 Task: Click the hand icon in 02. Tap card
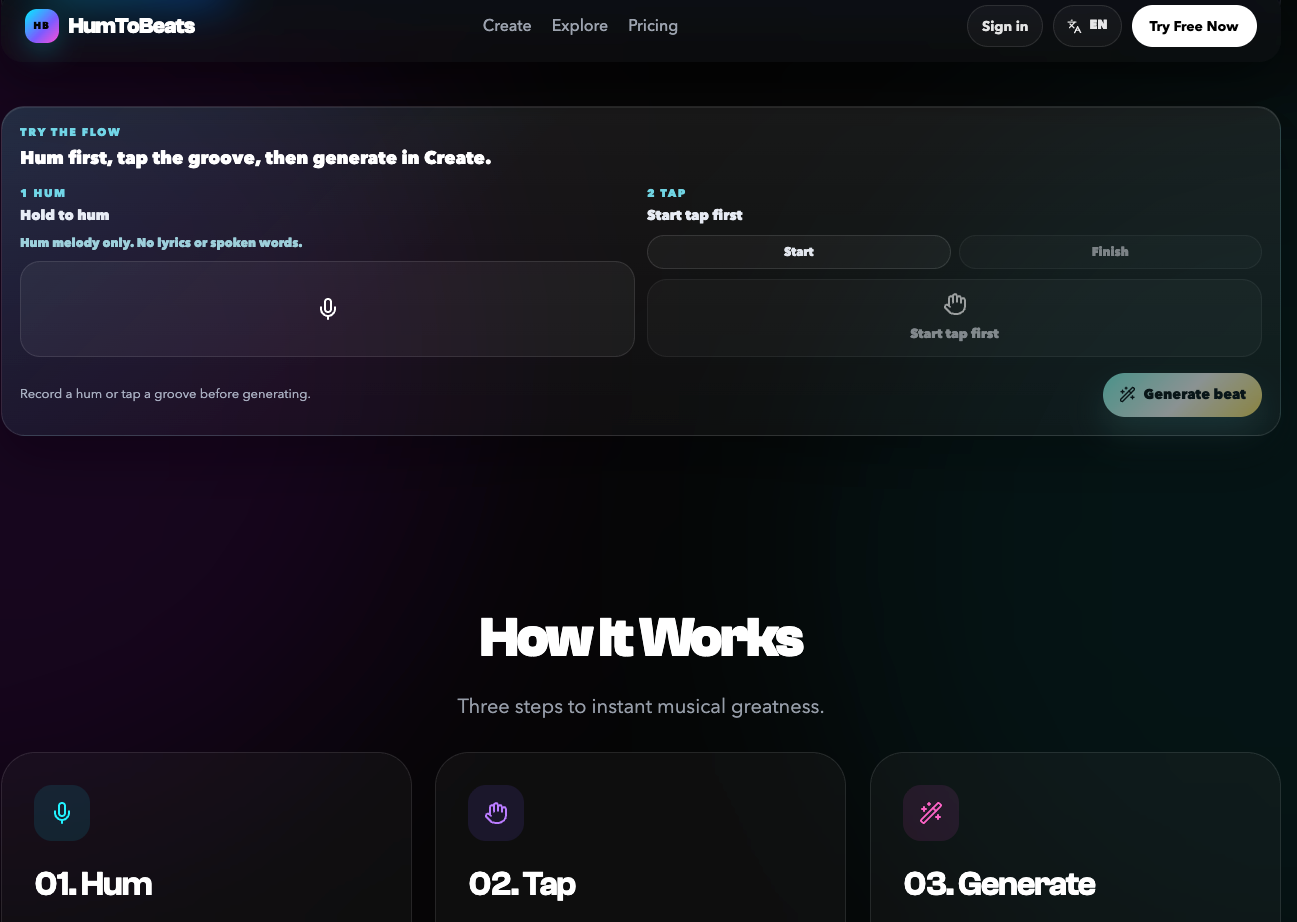pyautogui.click(x=496, y=813)
